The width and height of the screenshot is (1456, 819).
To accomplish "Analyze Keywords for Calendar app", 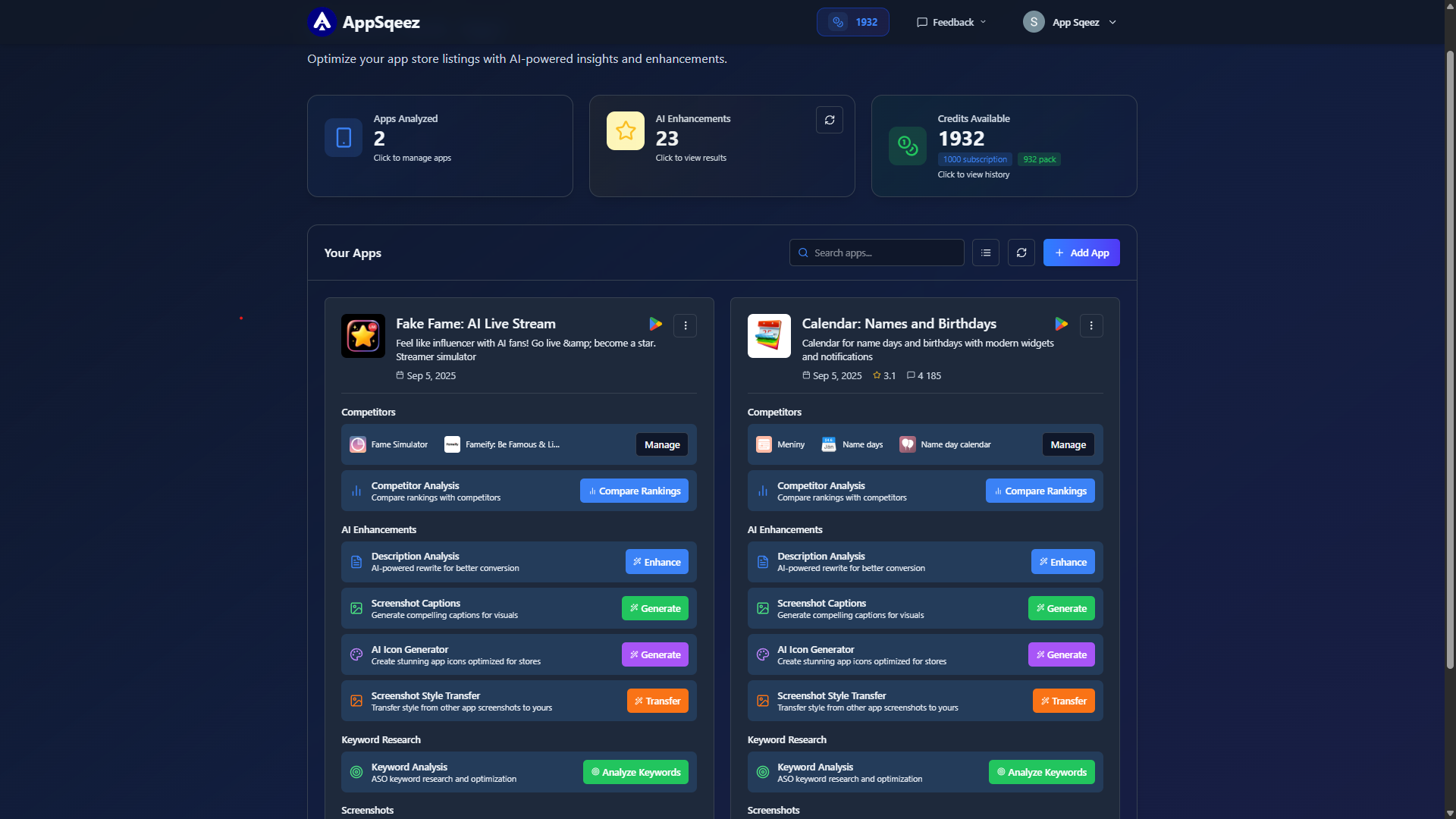I will coord(1042,772).
